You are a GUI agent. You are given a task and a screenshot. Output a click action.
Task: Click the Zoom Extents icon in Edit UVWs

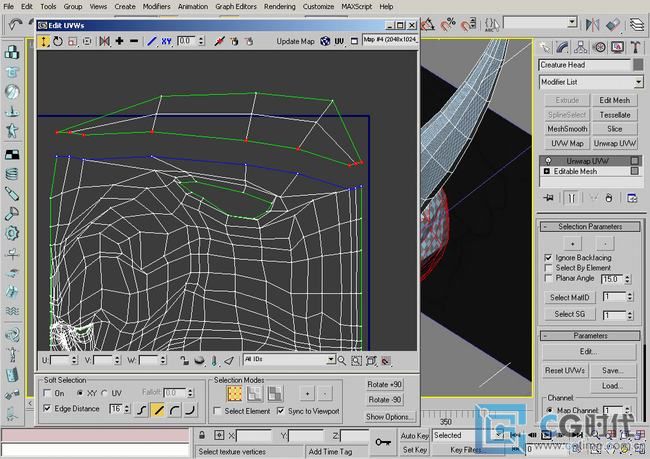coord(371,361)
